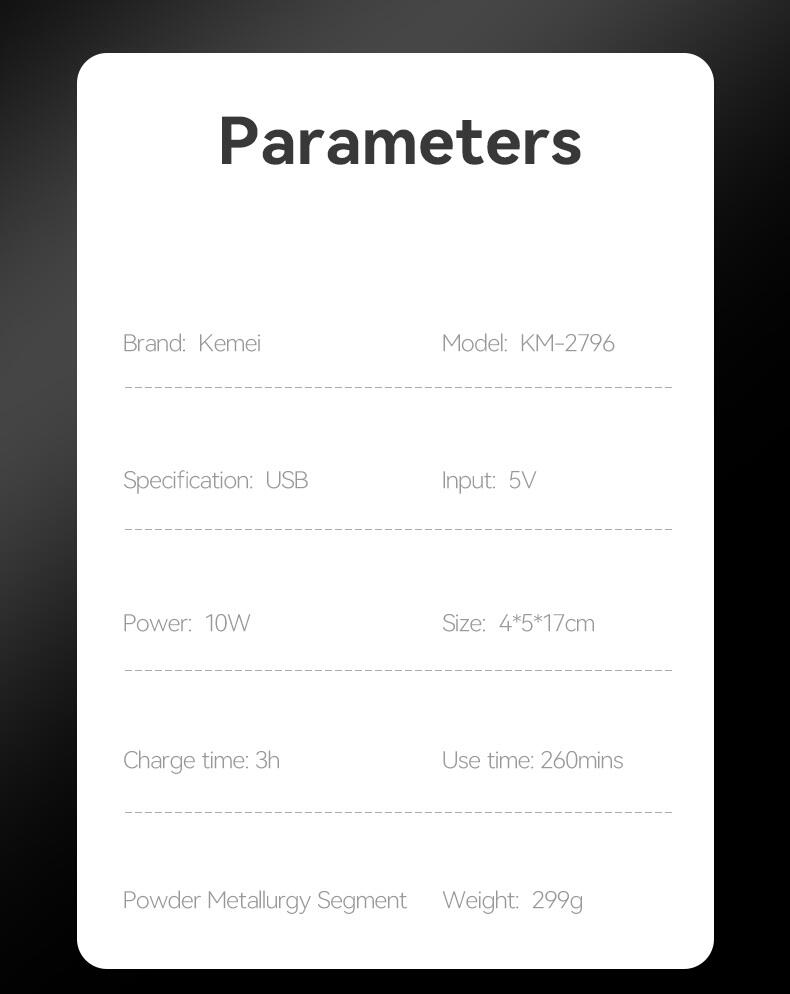Viewport: 790px width, 994px height.
Task: Click the dashed divider below the Brand row
Action: click(x=397, y=387)
